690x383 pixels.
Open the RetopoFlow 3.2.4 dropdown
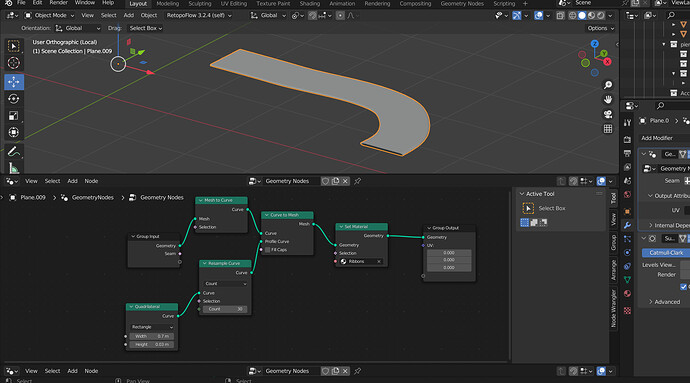(x=199, y=15)
